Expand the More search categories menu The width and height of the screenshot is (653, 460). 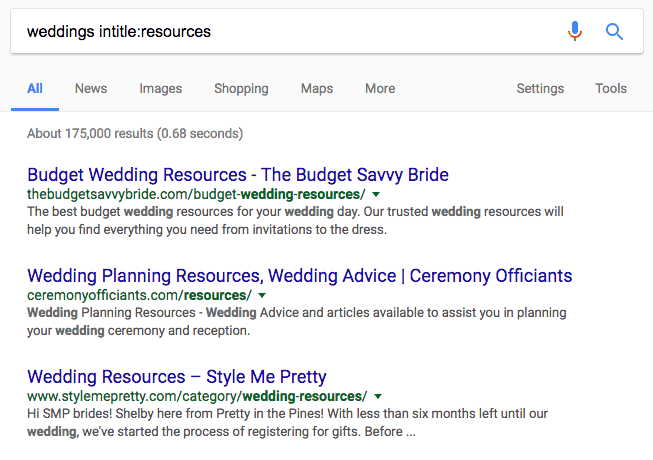(x=380, y=88)
